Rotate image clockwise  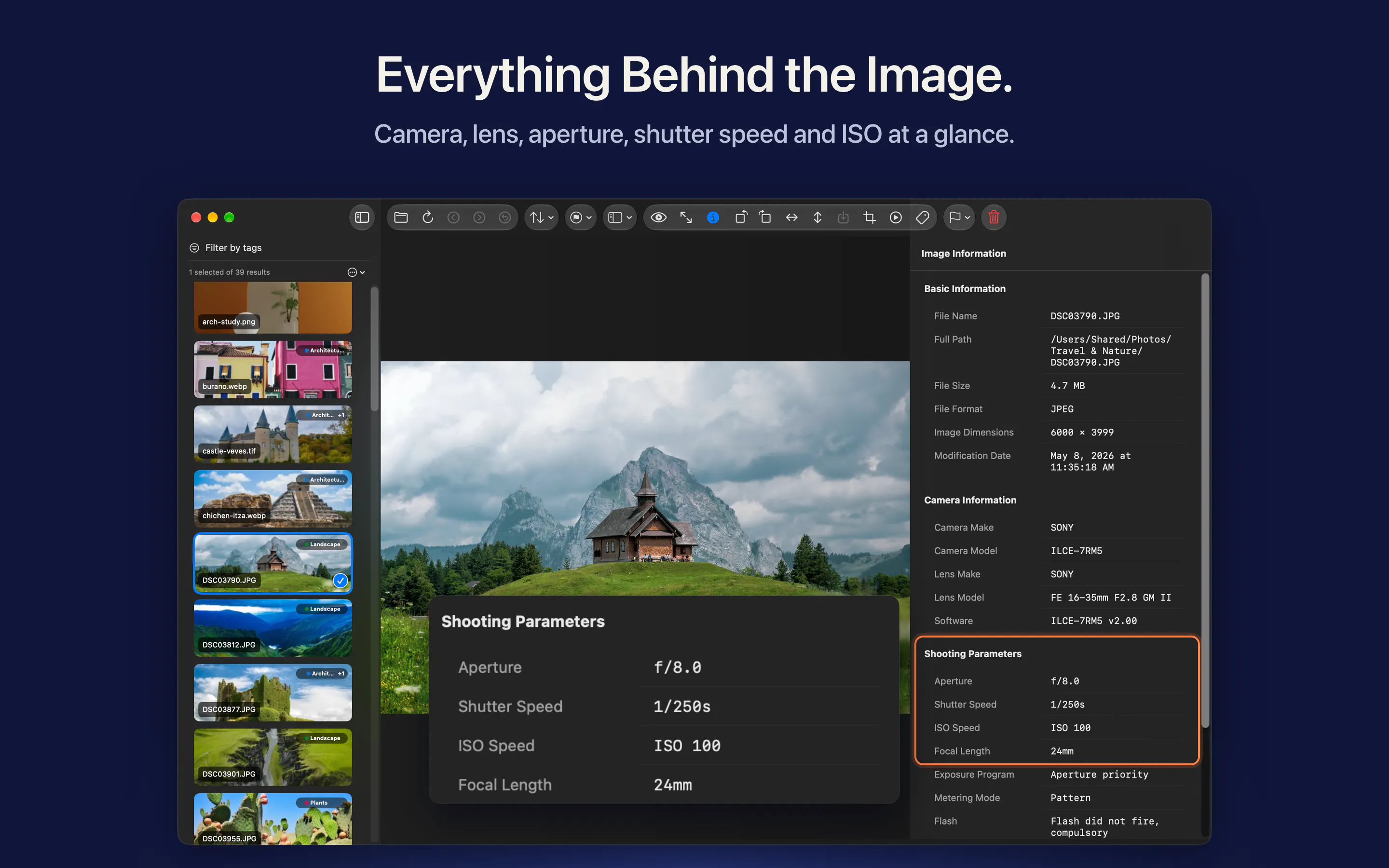765,217
